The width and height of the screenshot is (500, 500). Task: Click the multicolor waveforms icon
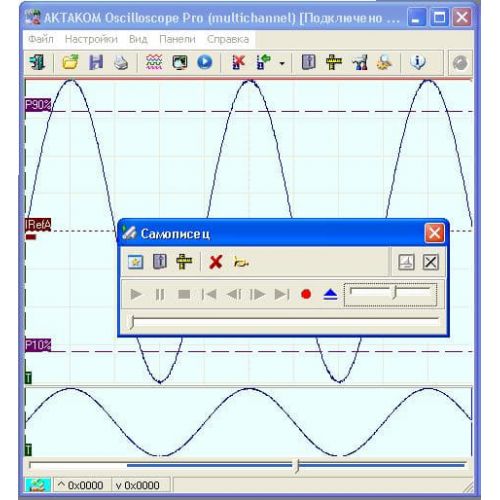tap(154, 62)
